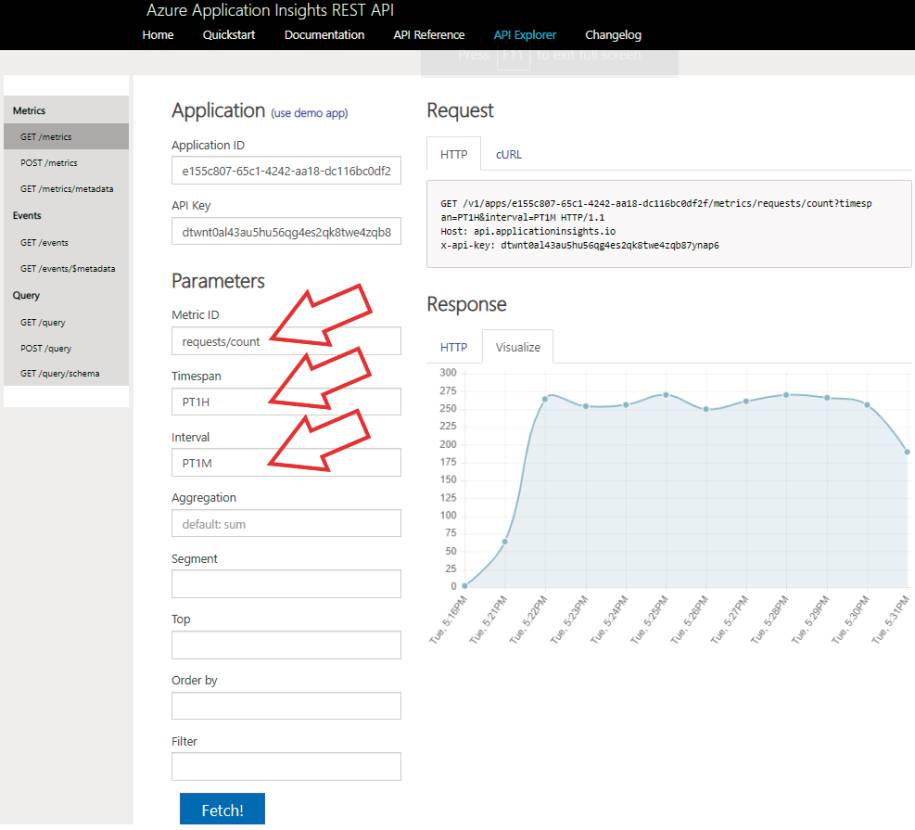Open API Reference in top navigation
The width and height of the screenshot is (915, 830).
429,35
